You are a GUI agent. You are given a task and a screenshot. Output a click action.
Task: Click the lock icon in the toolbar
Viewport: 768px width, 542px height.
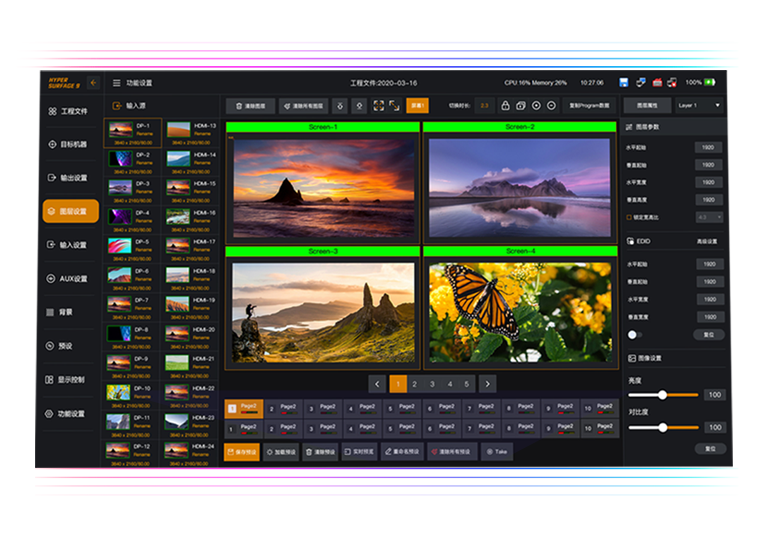(507, 105)
